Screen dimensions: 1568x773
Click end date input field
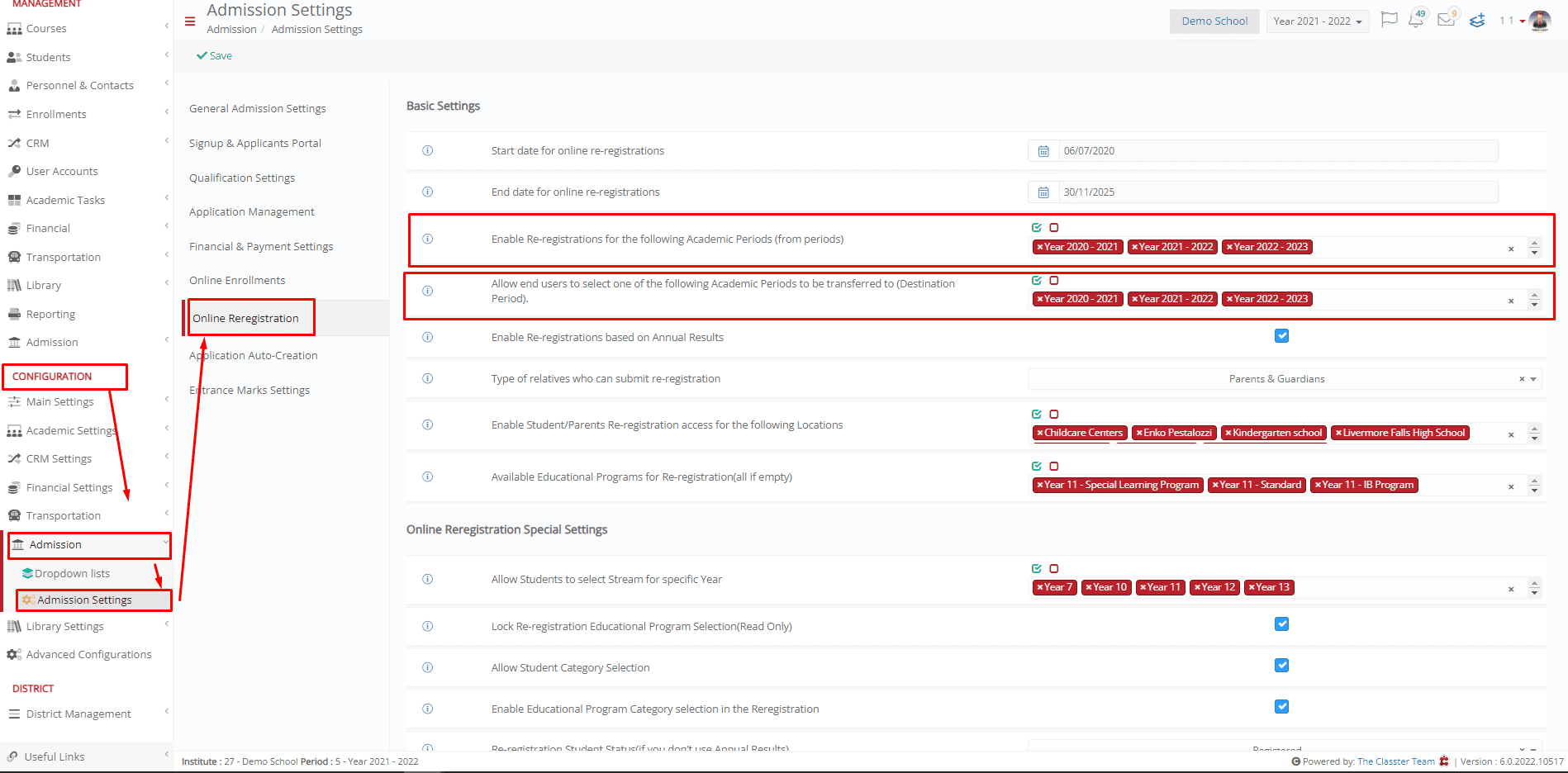coord(1279,192)
